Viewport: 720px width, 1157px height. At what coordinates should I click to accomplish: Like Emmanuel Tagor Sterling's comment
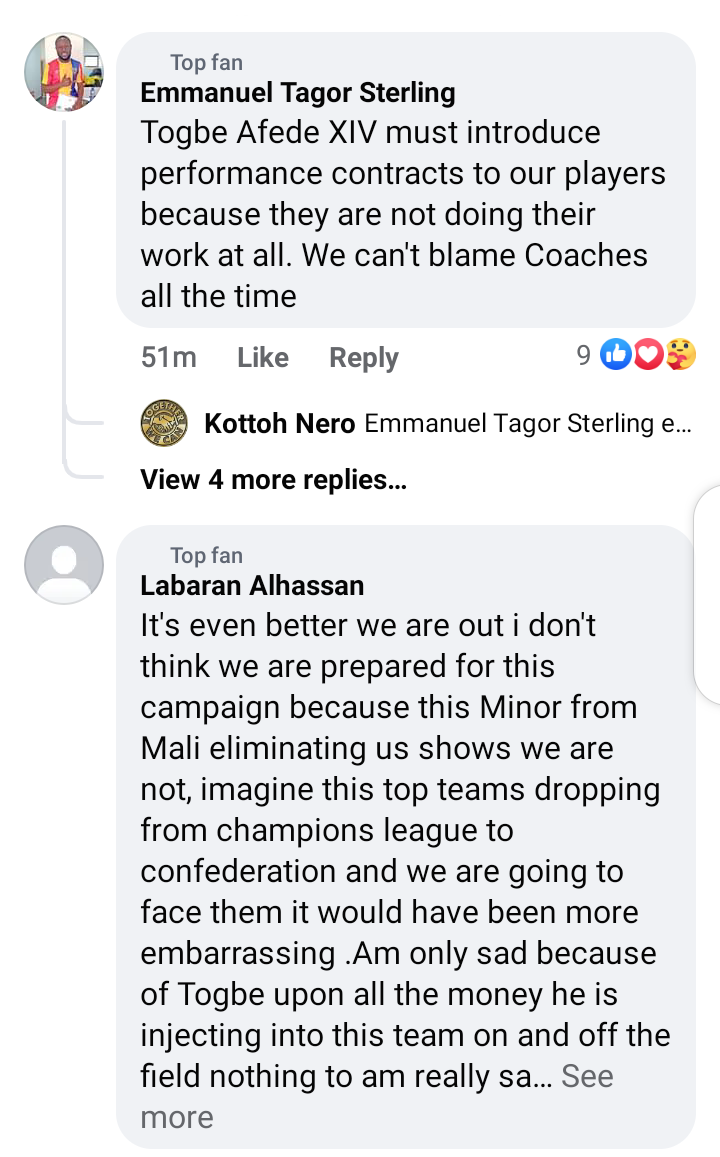[262, 357]
